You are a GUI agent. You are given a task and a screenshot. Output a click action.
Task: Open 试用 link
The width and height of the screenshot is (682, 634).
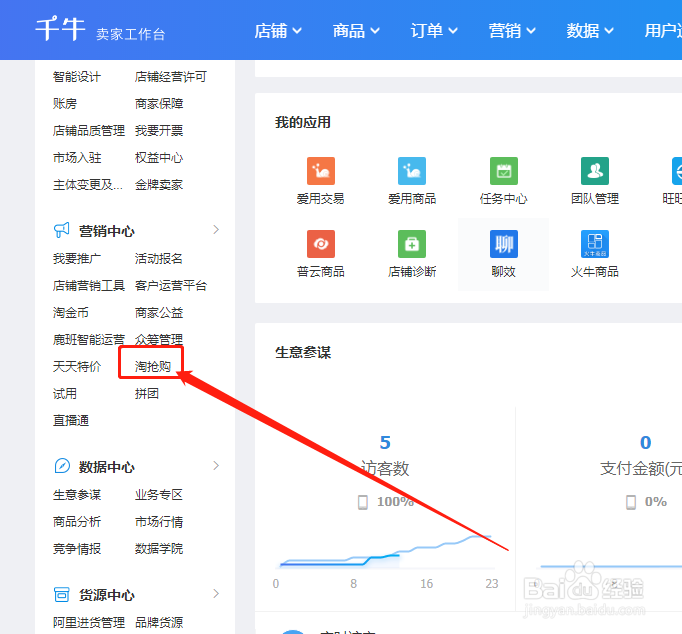coord(65,394)
